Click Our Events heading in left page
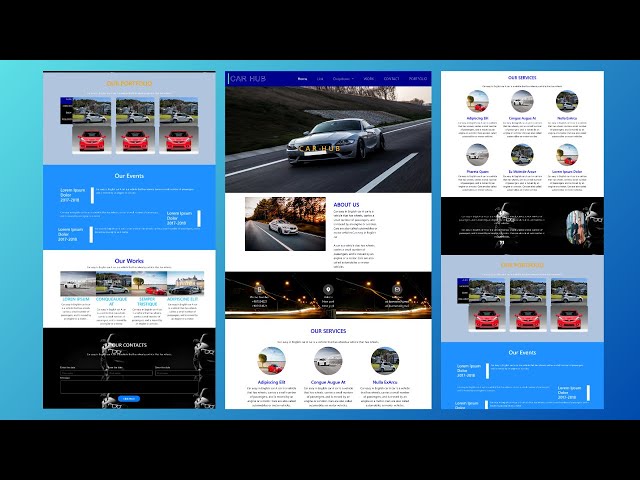 [x=129, y=176]
